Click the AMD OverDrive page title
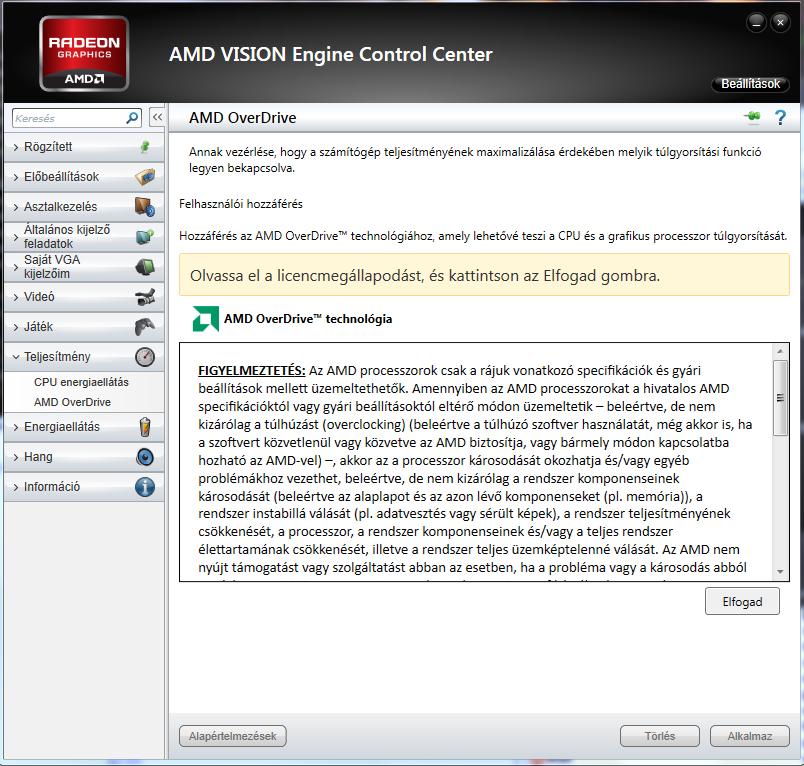Viewport: 804px width, 766px height. [243, 118]
